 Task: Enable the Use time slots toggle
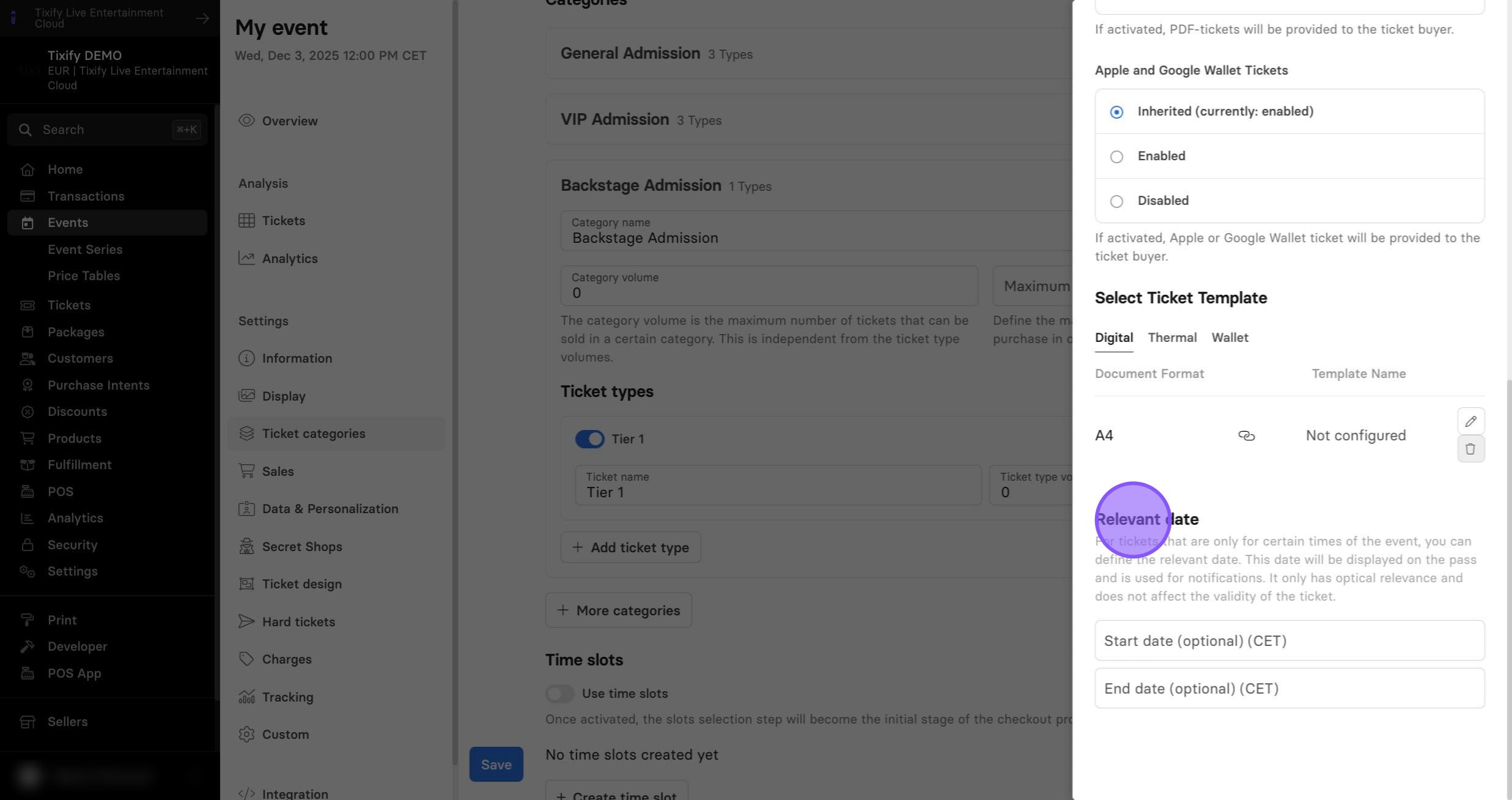click(560, 694)
